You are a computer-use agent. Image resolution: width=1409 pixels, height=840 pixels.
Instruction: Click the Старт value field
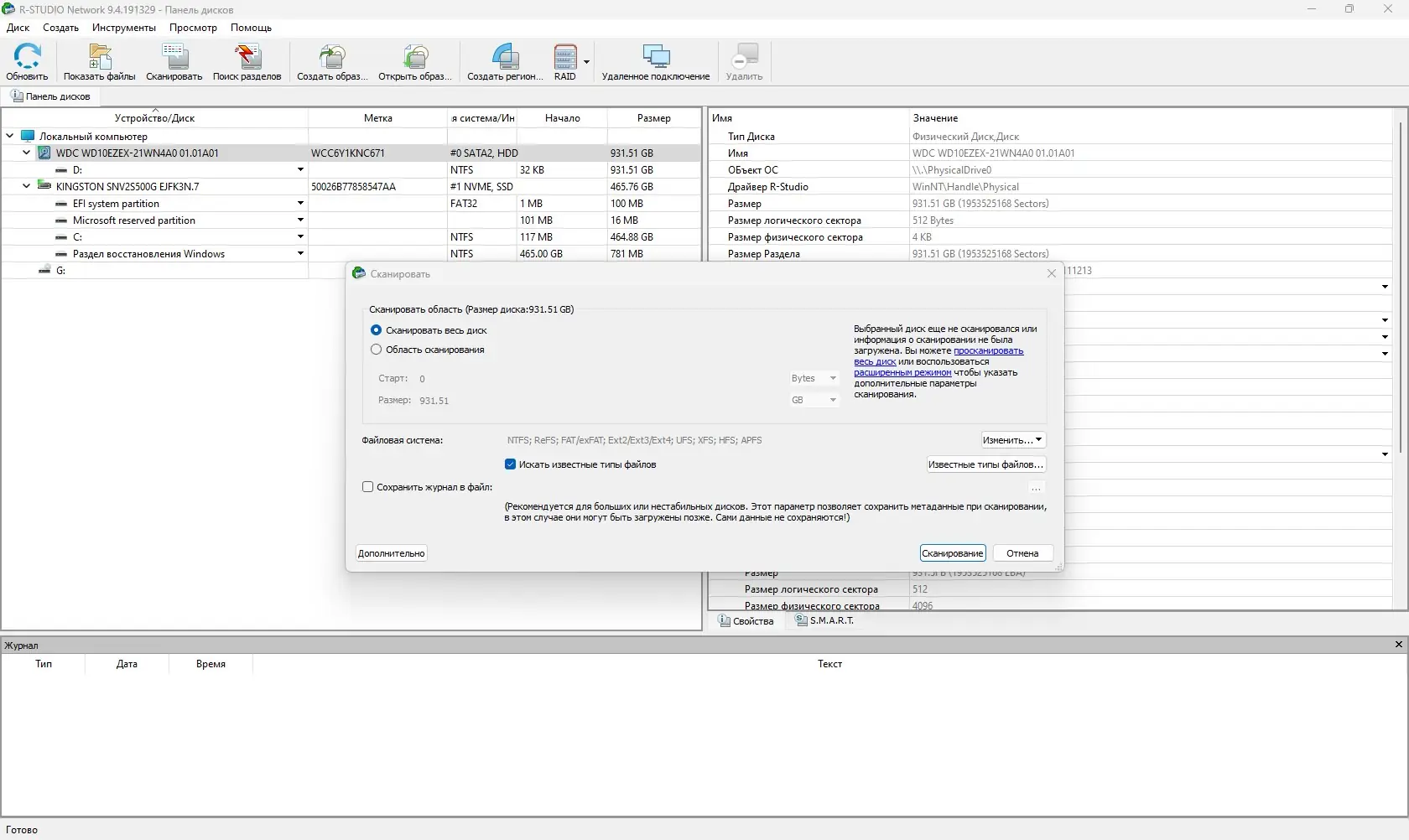pyautogui.click(x=600, y=378)
